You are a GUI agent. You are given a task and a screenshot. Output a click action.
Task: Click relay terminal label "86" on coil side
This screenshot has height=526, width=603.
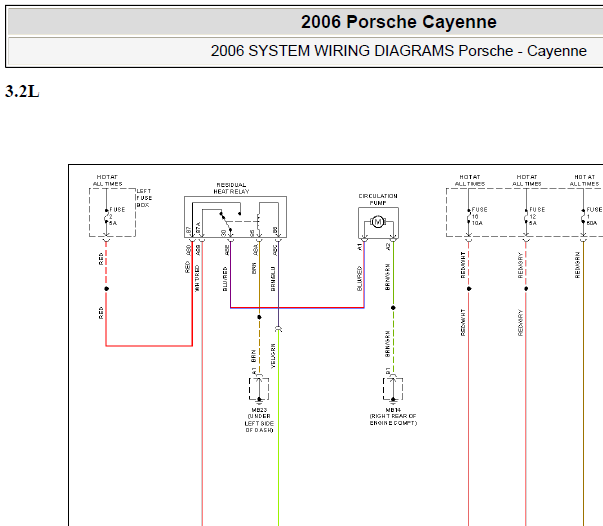pos(252,233)
